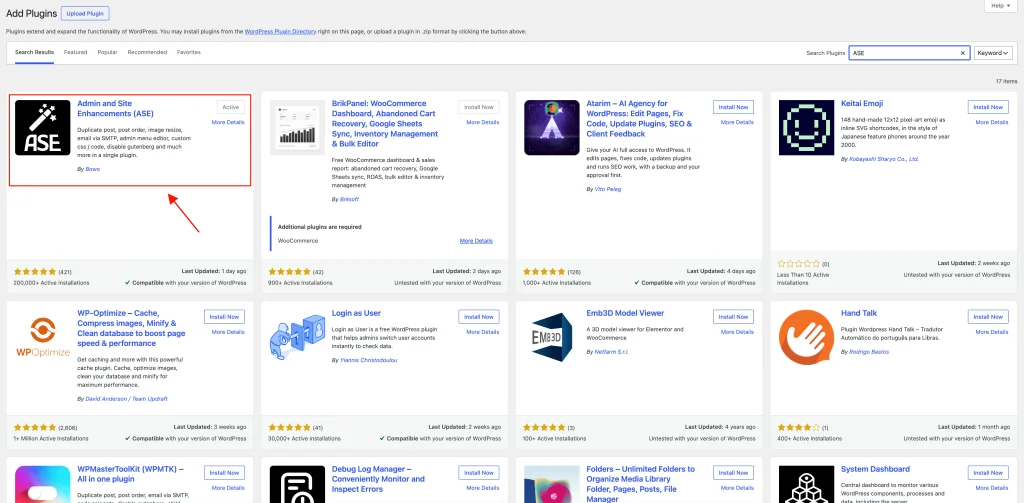Screen dimensions: 1024x503
Task: Open the Admin and Site Enhancements ASE icon
Action: [42, 127]
